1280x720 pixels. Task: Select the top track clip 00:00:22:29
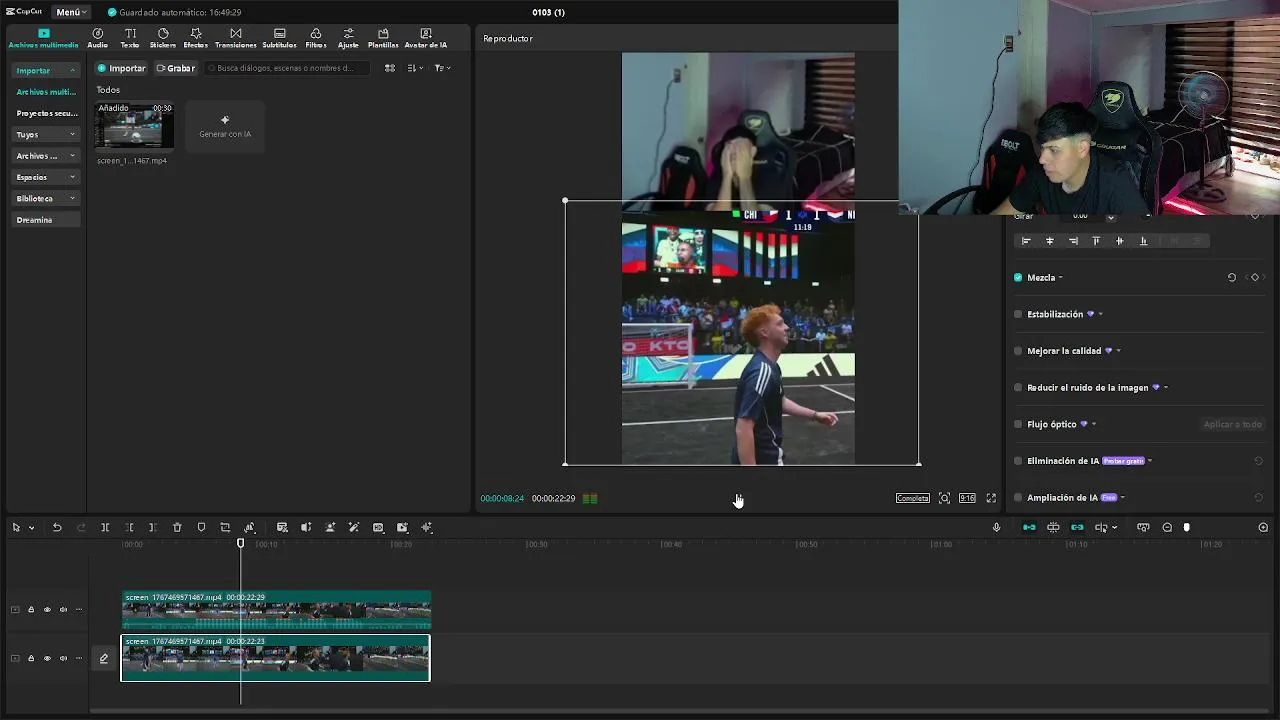276,610
